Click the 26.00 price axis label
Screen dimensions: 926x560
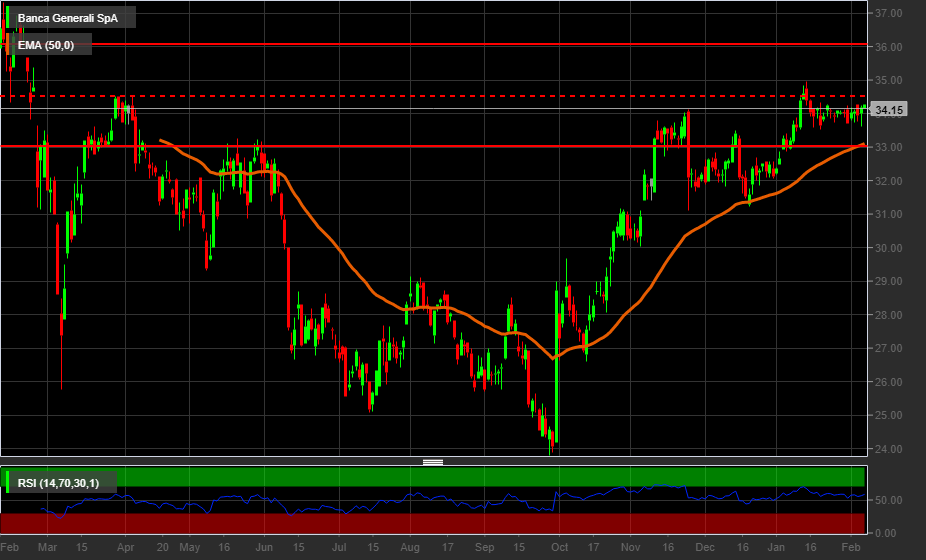pyautogui.click(x=888, y=382)
